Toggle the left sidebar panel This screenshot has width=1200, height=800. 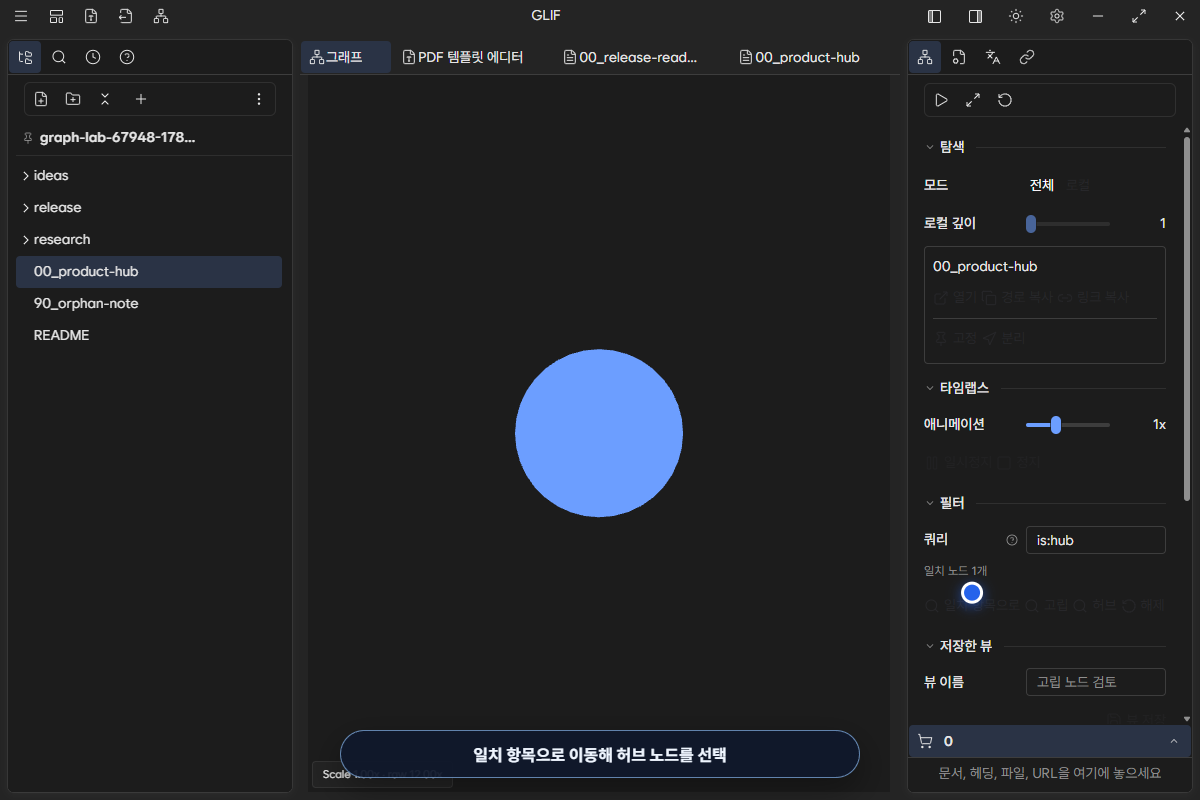[935, 16]
